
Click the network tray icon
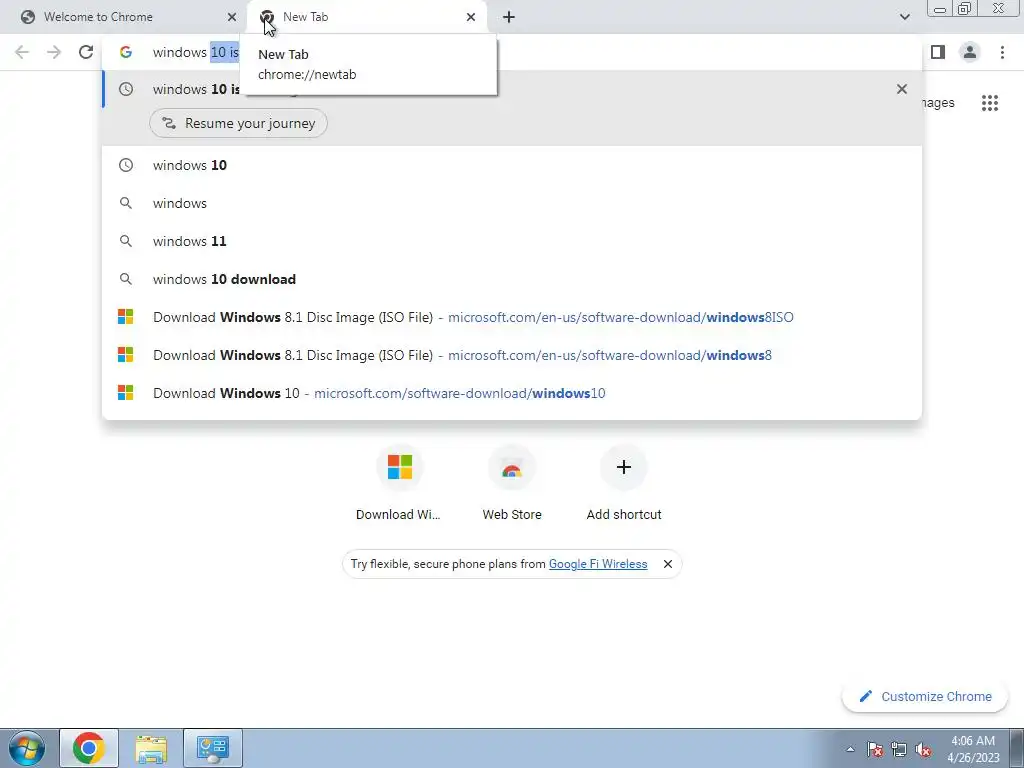tap(899, 749)
